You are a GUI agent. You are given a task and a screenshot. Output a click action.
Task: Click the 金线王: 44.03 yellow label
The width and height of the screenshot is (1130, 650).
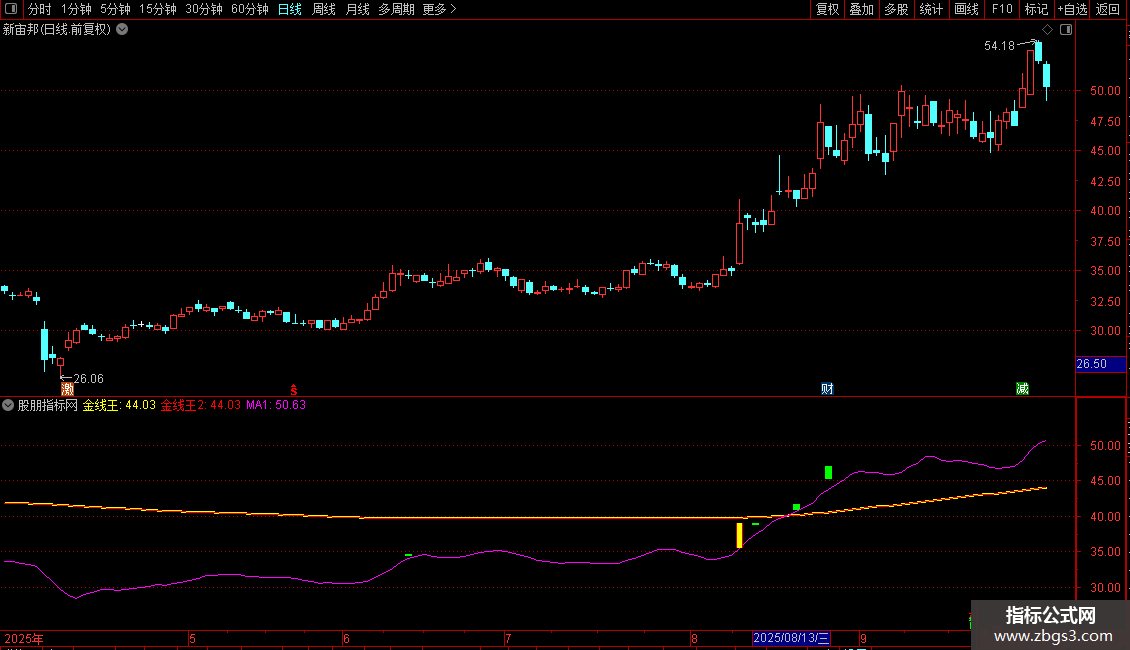coord(119,405)
